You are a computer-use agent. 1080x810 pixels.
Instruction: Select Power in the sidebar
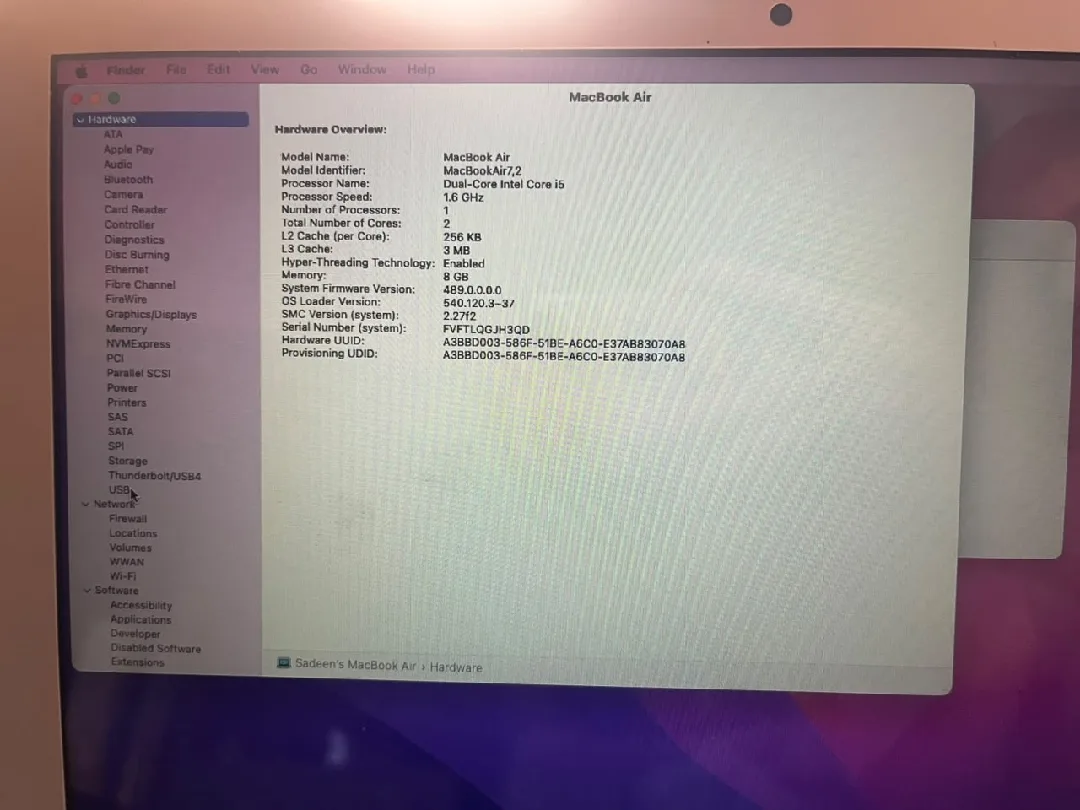pyautogui.click(x=123, y=388)
